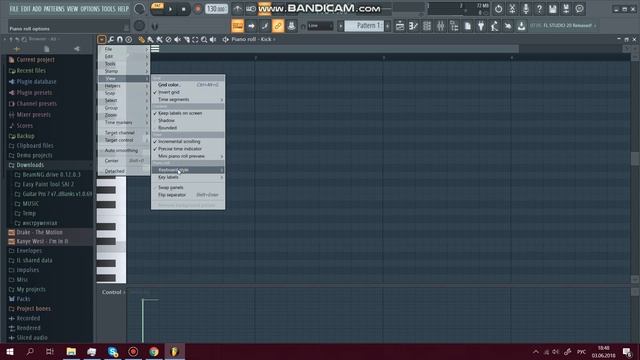Screen dimensions: 640x360
Task: Select the Zoom magnifier tool in piano roll
Action: tap(204, 40)
